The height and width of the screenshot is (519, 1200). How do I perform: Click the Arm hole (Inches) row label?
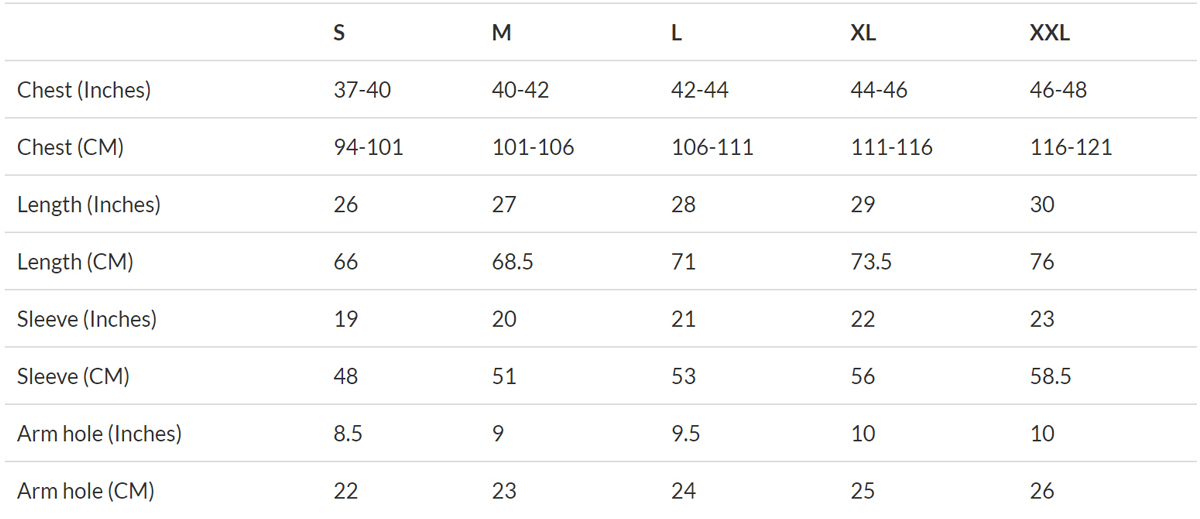[x=99, y=434]
